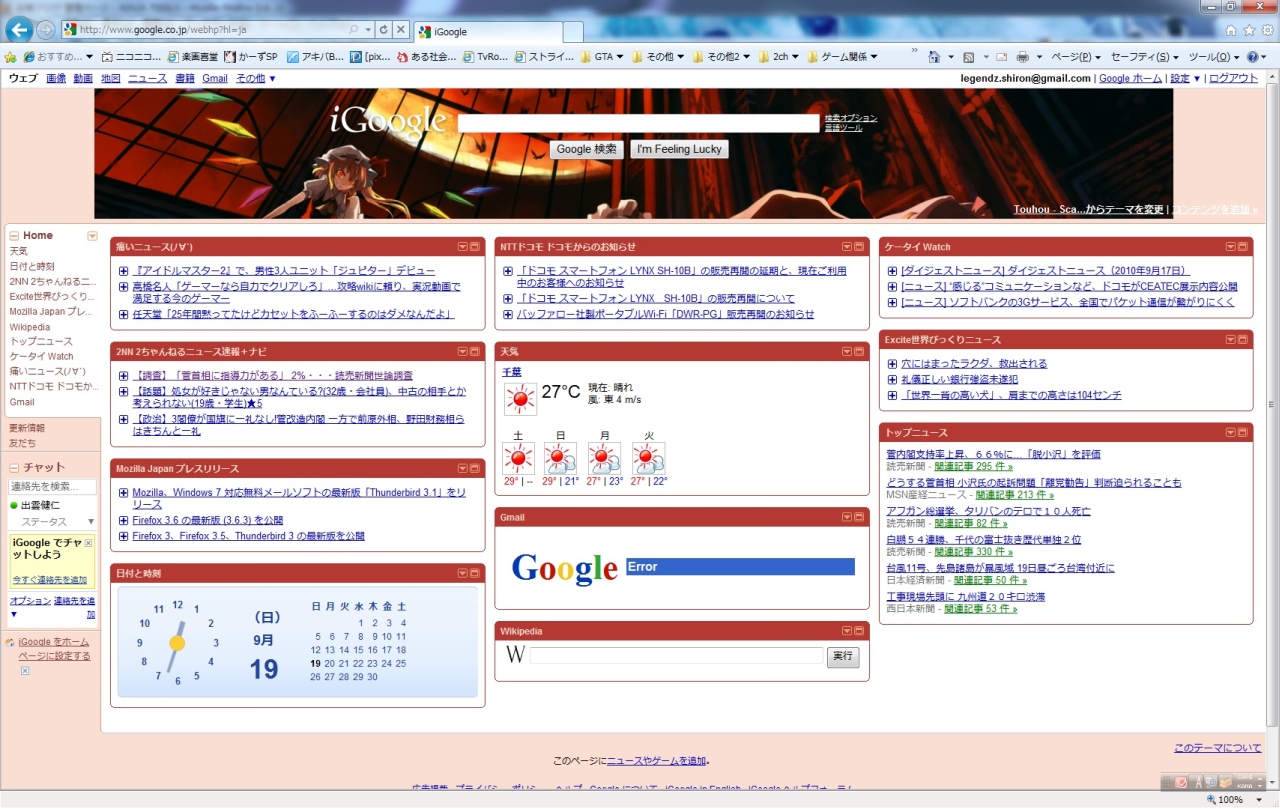Refresh the page with the address bar reload icon

click(384, 30)
